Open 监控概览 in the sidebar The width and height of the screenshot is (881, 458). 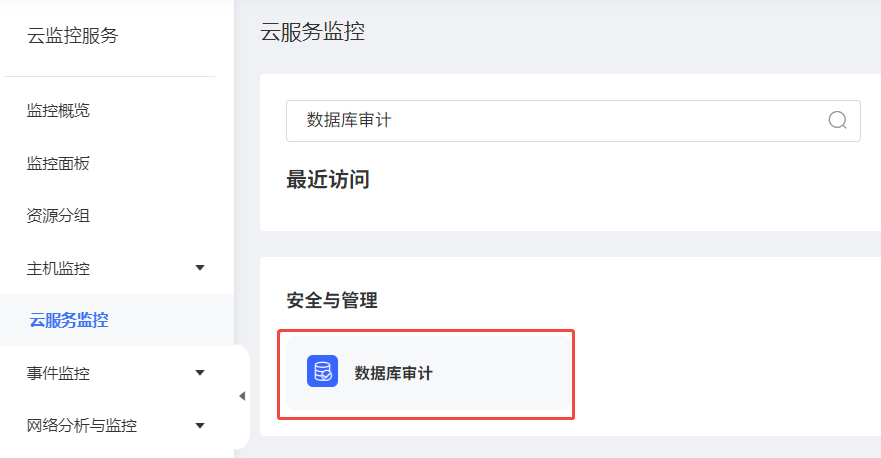pyautogui.click(x=58, y=110)
